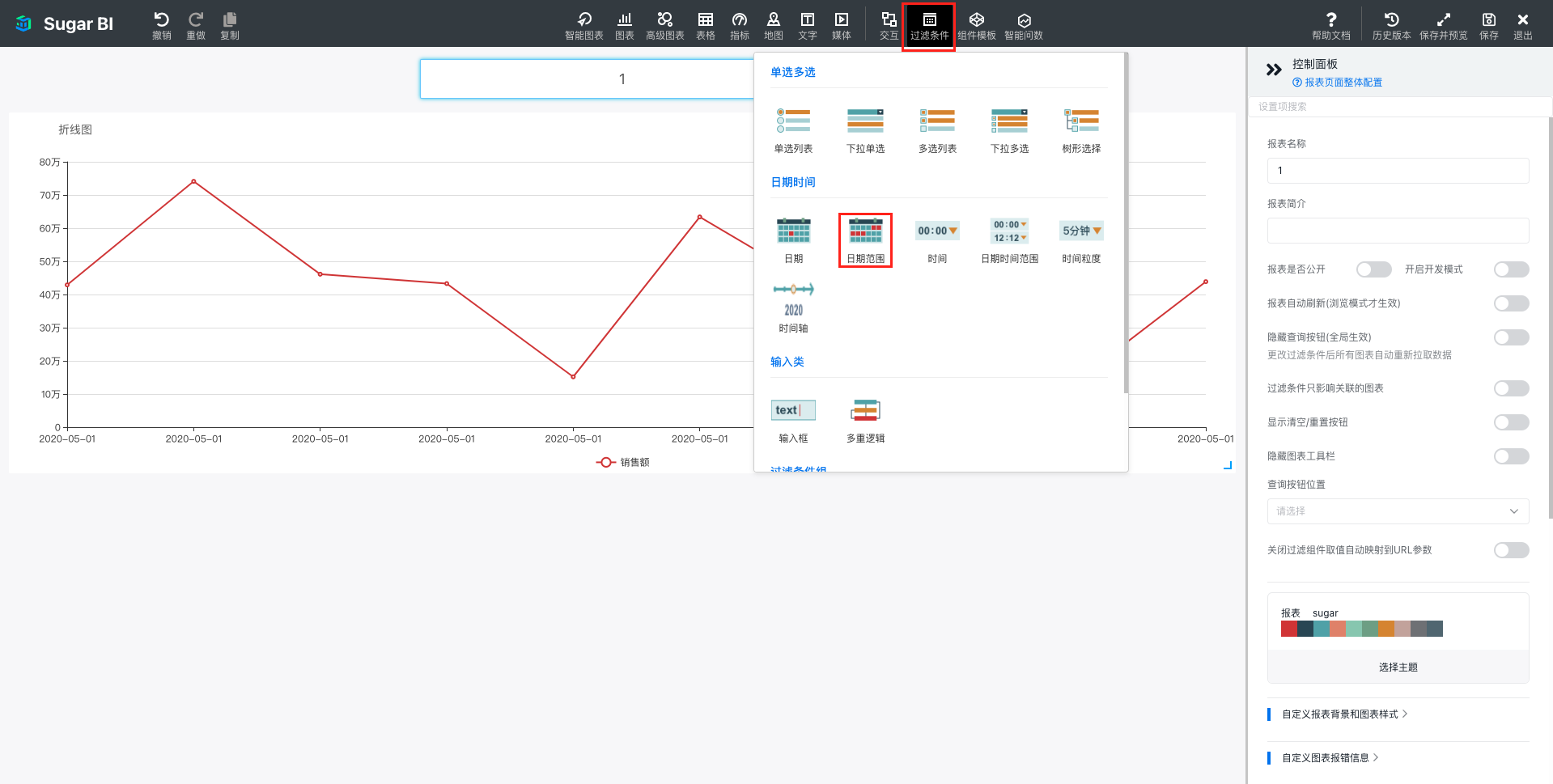
Task: Click the 日期时间 section heading
Action: click(x=793, y=182)
